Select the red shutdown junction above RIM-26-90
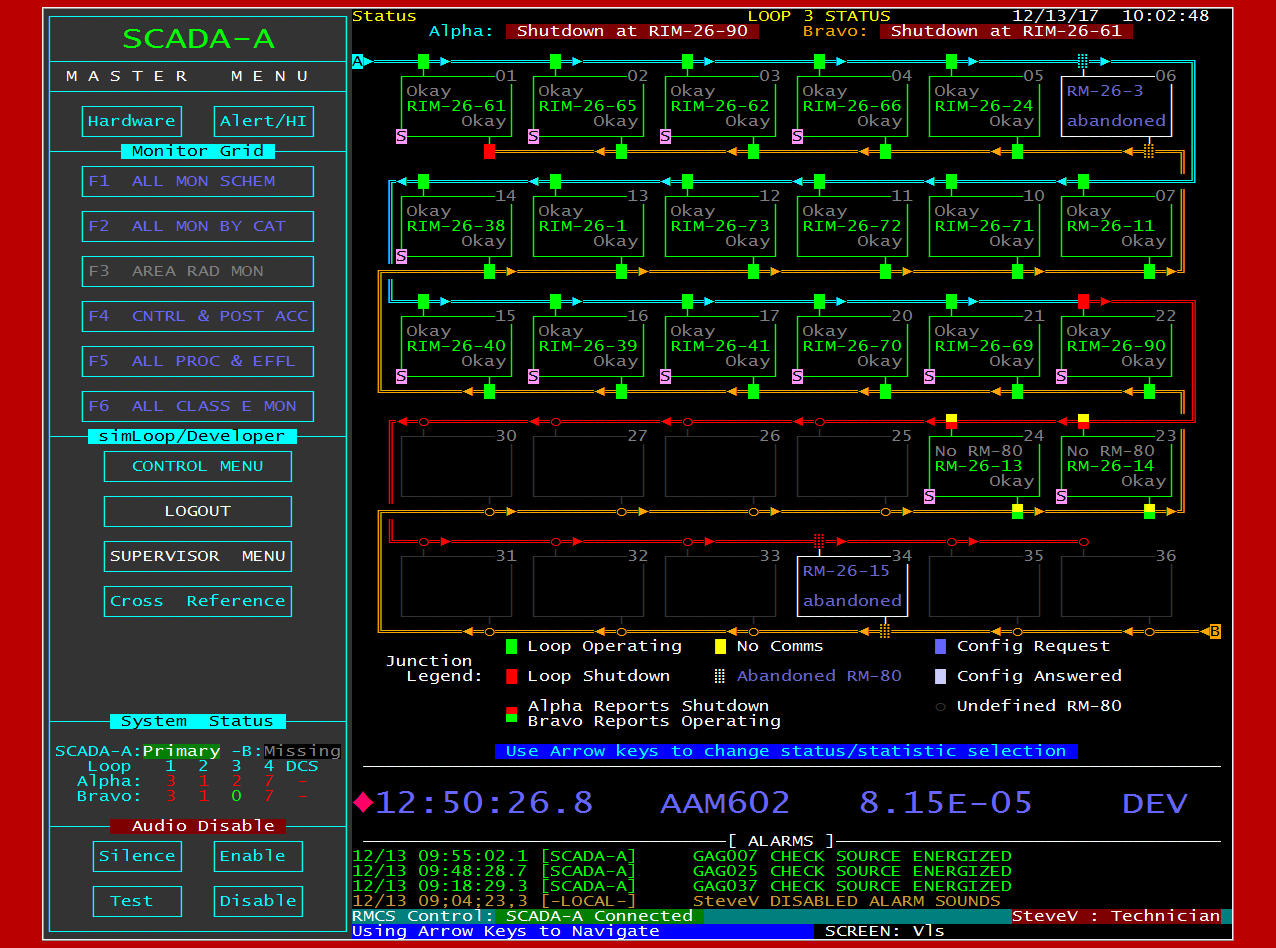Image resolution: width=1276 pixels, height=948 pixels. [x=1083, y=301]
